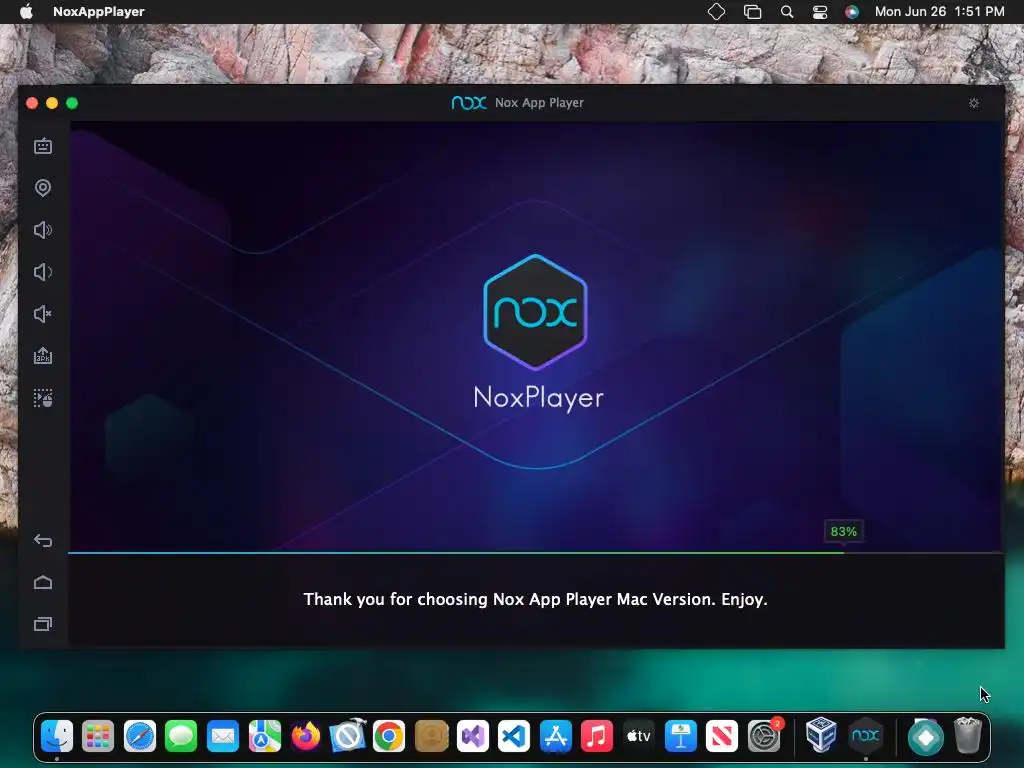Open VirtualBox from the Dock
This screenshot has width=1024, height=768.
821,735
